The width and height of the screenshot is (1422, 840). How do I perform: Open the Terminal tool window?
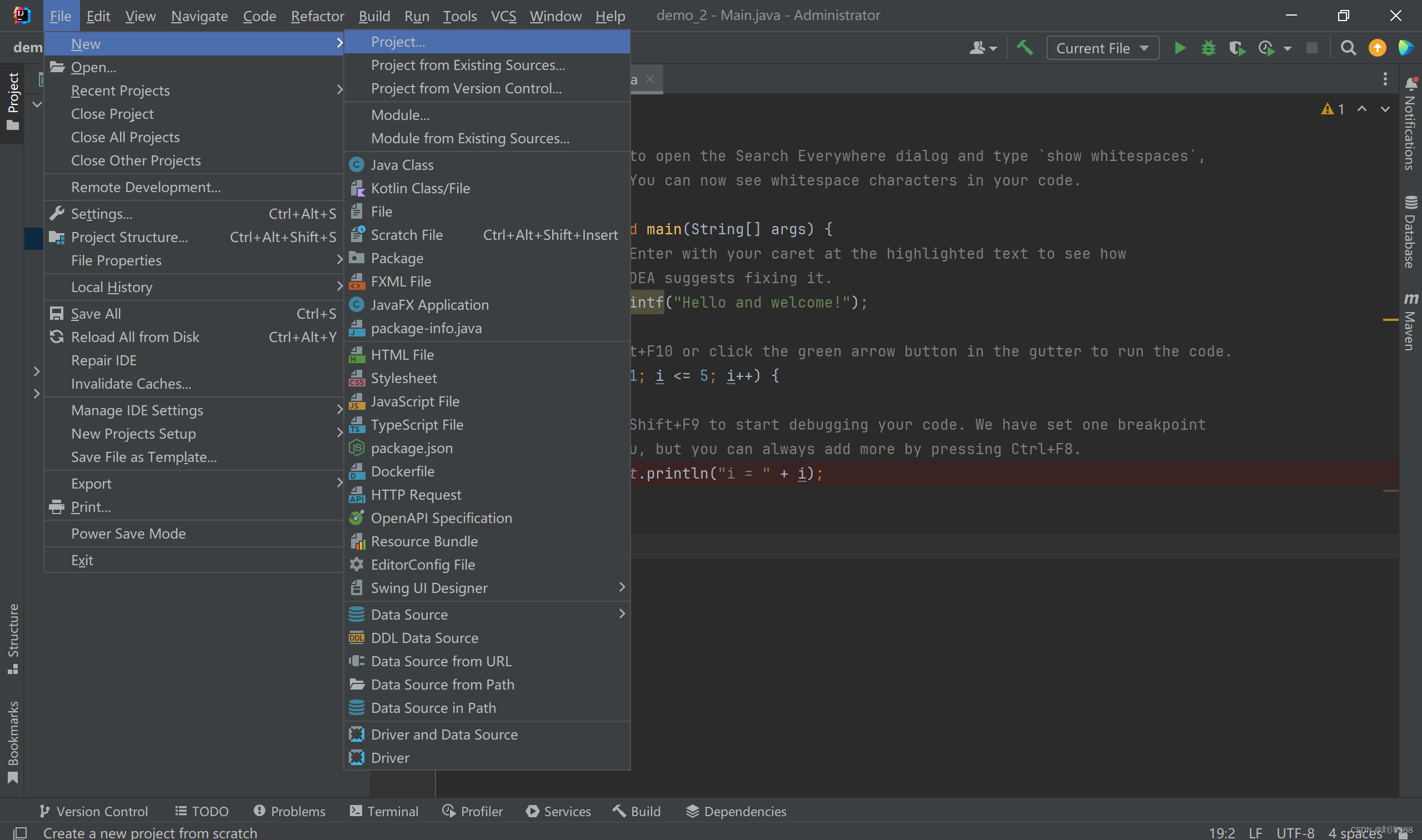click(384, 811)
